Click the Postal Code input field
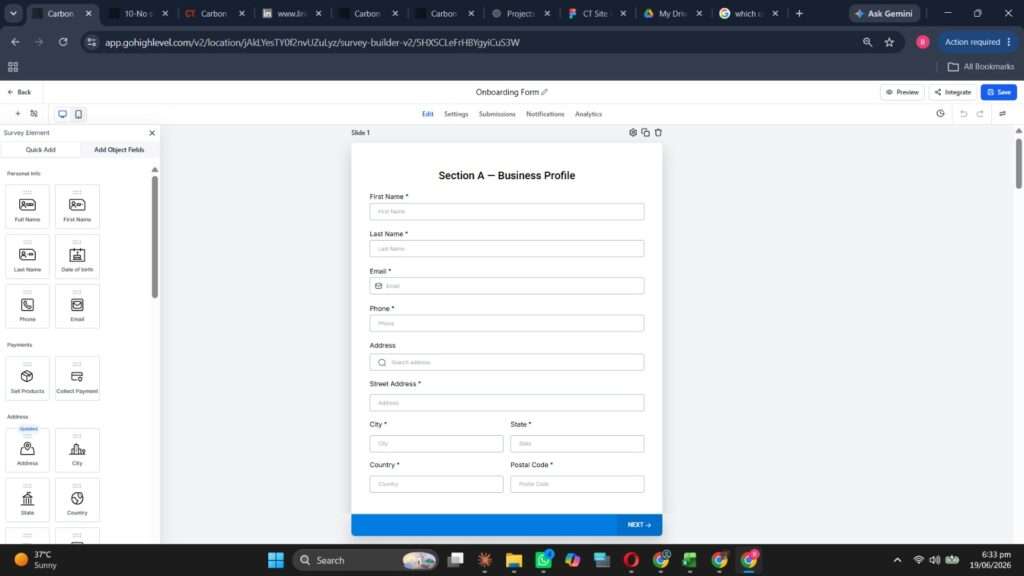 coord(577,484)
